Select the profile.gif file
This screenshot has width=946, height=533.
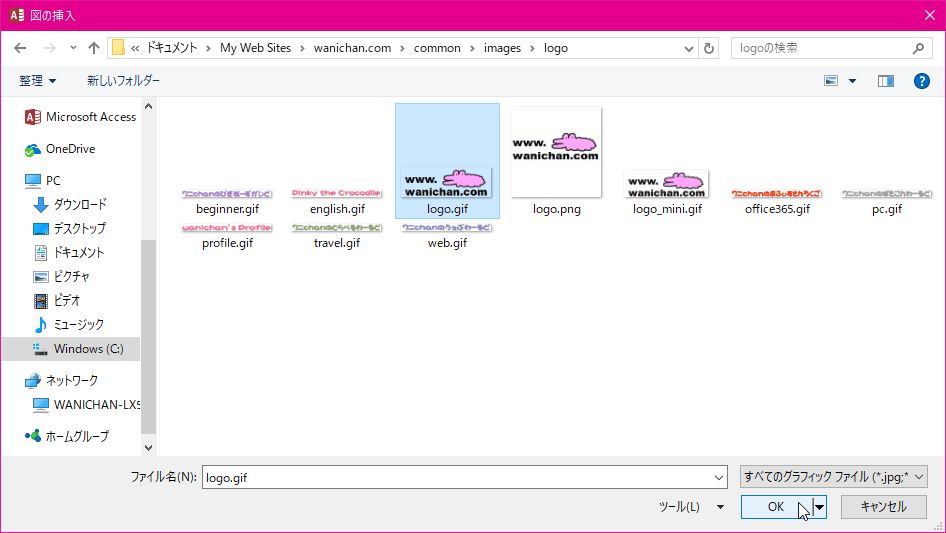click(227, 236)
